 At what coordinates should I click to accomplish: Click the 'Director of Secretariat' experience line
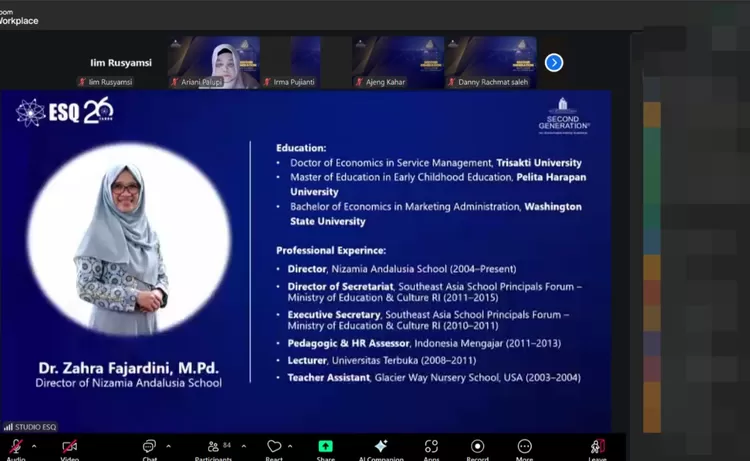(x=435, y=292)
